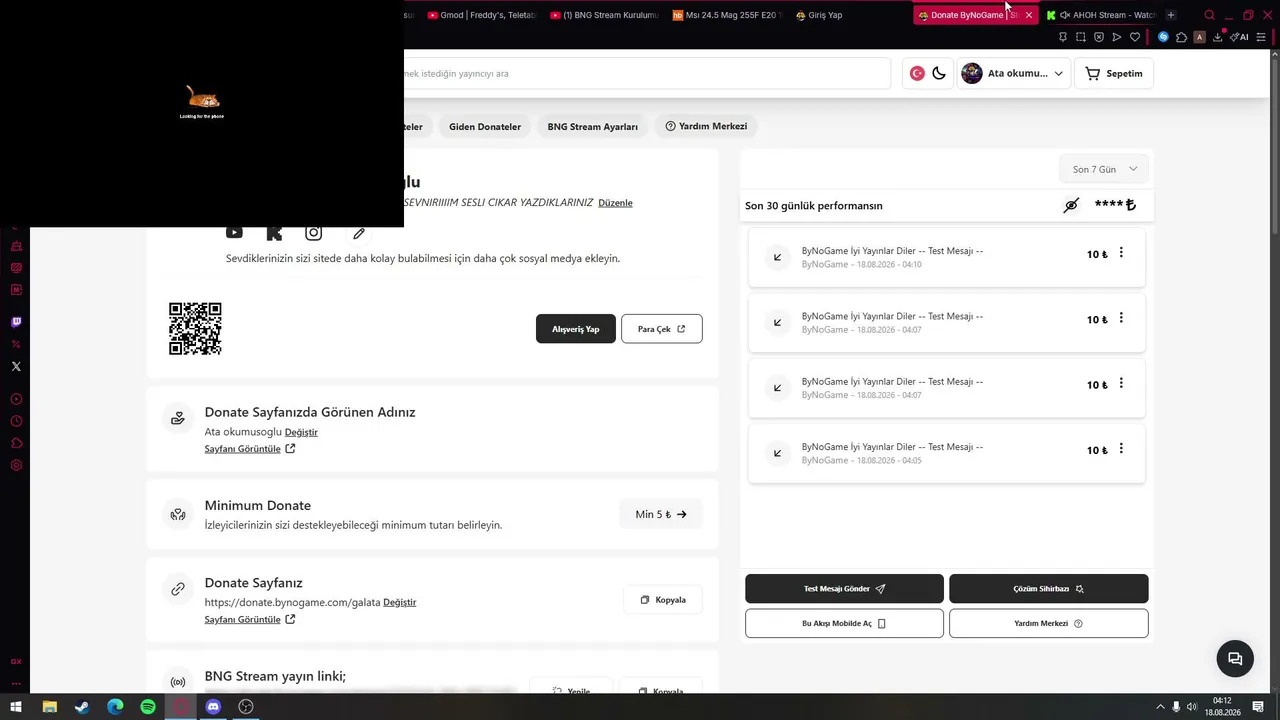Copy the Donate Sayfanız link with Kopyala
The image size is (1280, 720).
coord(663,600)
